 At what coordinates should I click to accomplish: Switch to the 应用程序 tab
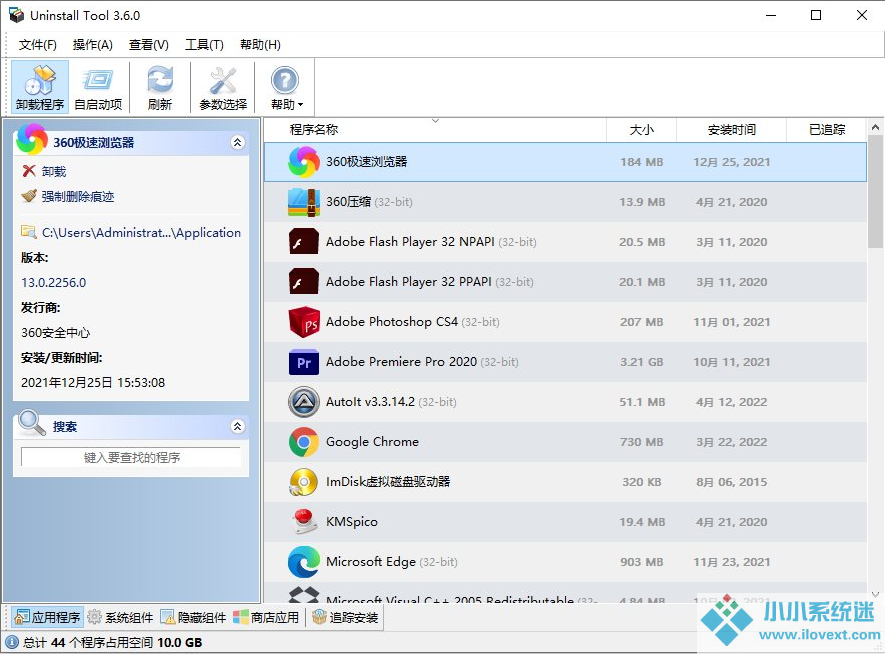click(47, 617)
